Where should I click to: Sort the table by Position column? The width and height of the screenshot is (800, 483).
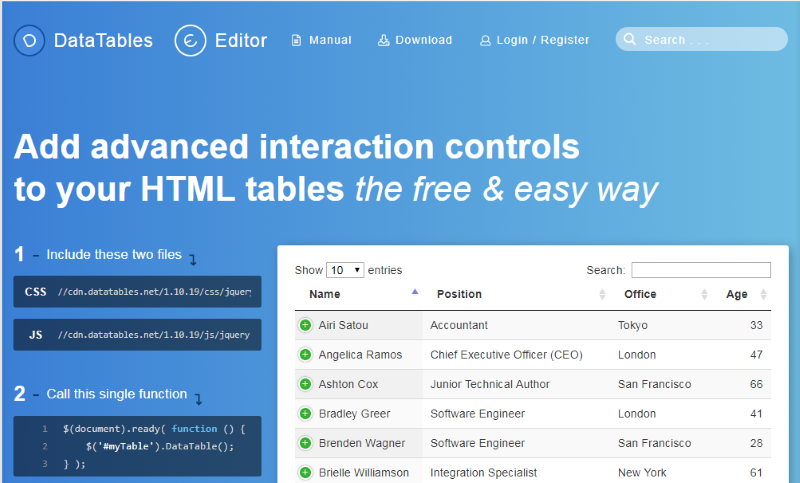tap(516, 294)
